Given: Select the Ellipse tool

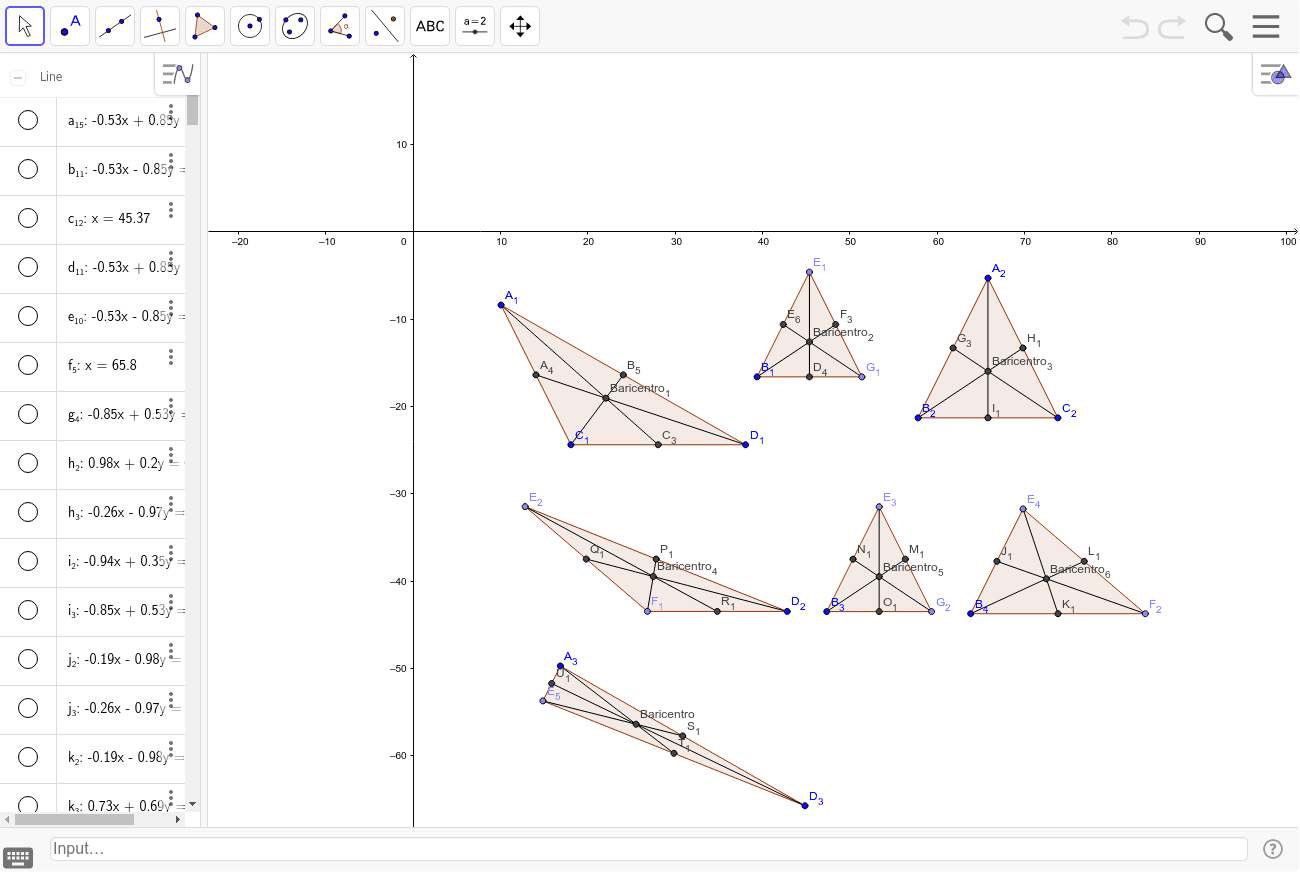Looking at the screenshot, I should coord(295,26).
